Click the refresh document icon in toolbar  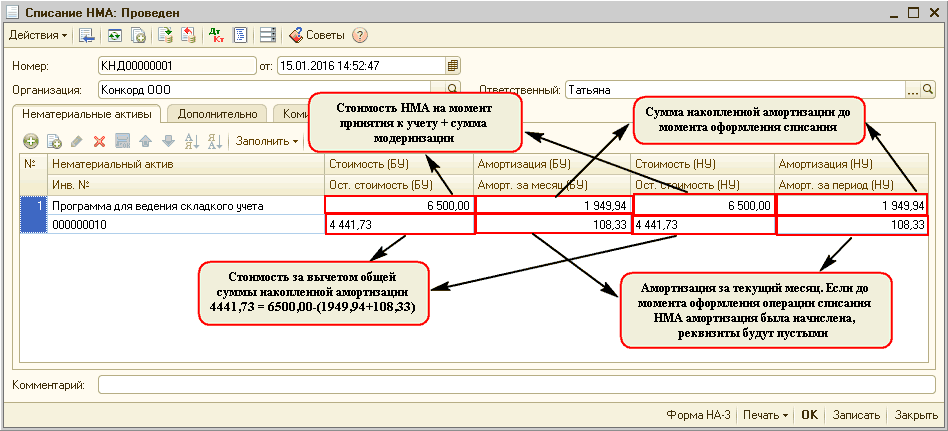point(114,35)
